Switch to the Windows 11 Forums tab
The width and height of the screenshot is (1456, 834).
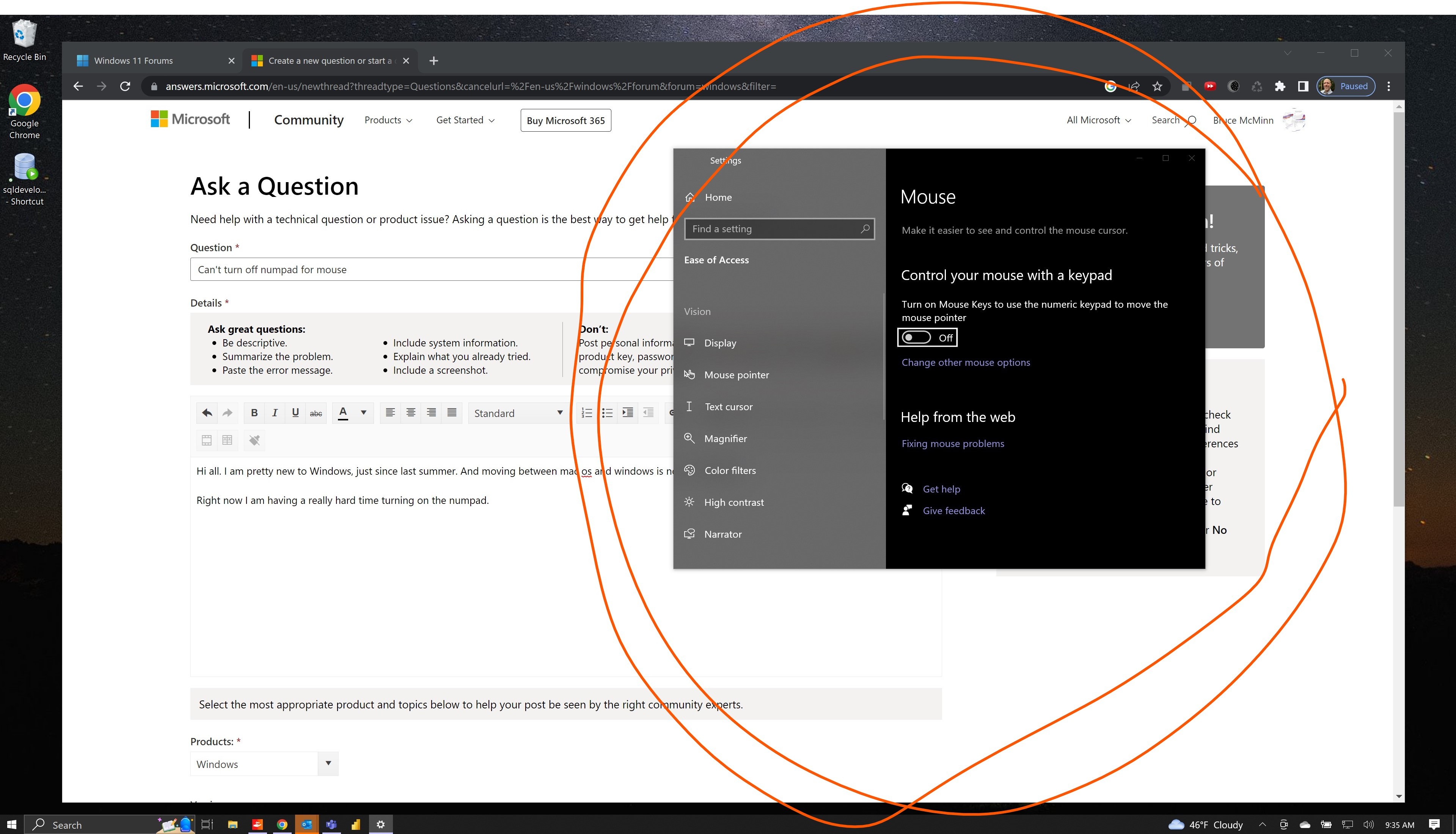[x=134, y=61]
